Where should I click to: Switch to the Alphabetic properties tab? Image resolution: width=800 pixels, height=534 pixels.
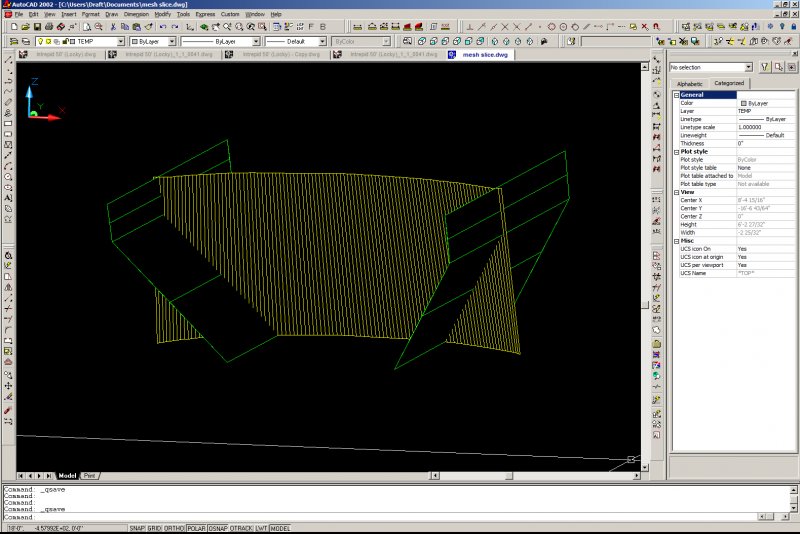pyautogui.click(x=689, y=83)
